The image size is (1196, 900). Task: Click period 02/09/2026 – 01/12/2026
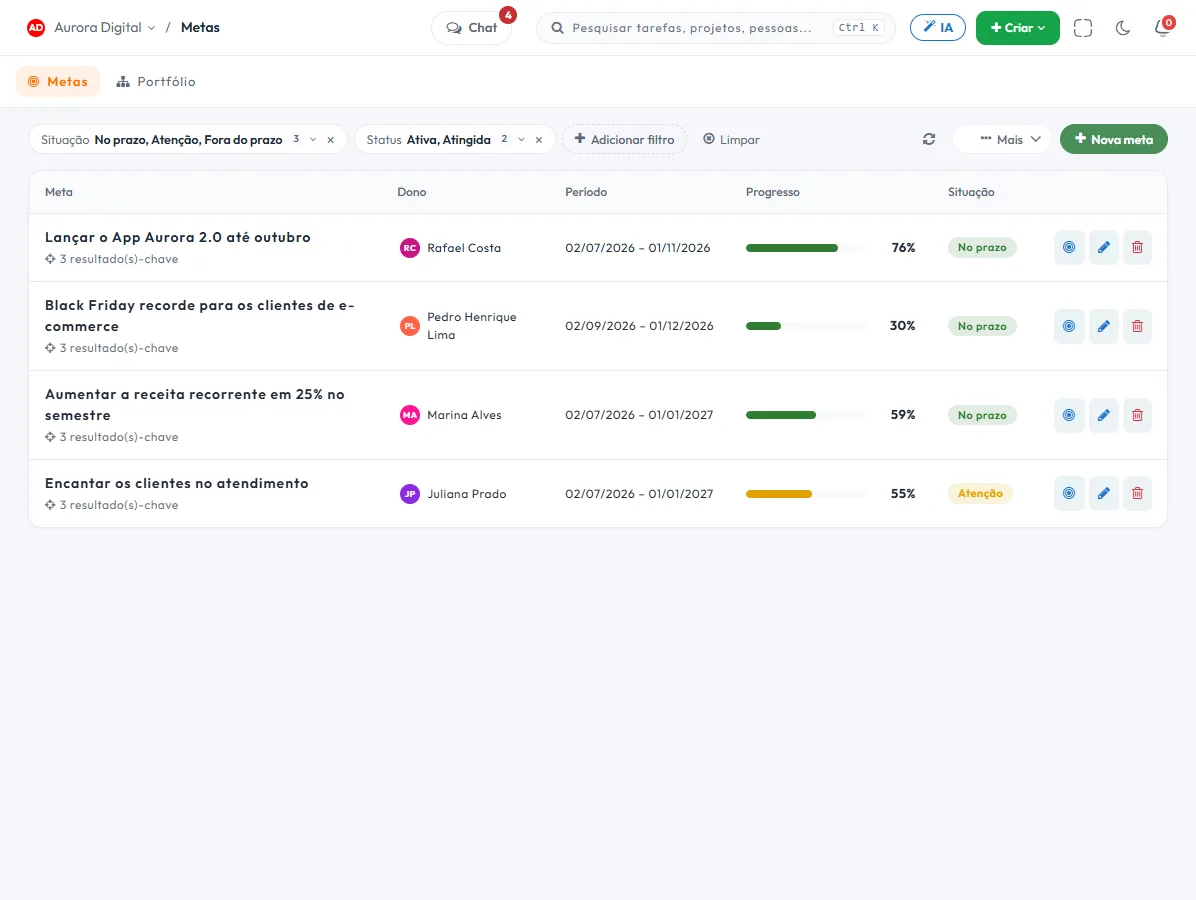point(639,326)
